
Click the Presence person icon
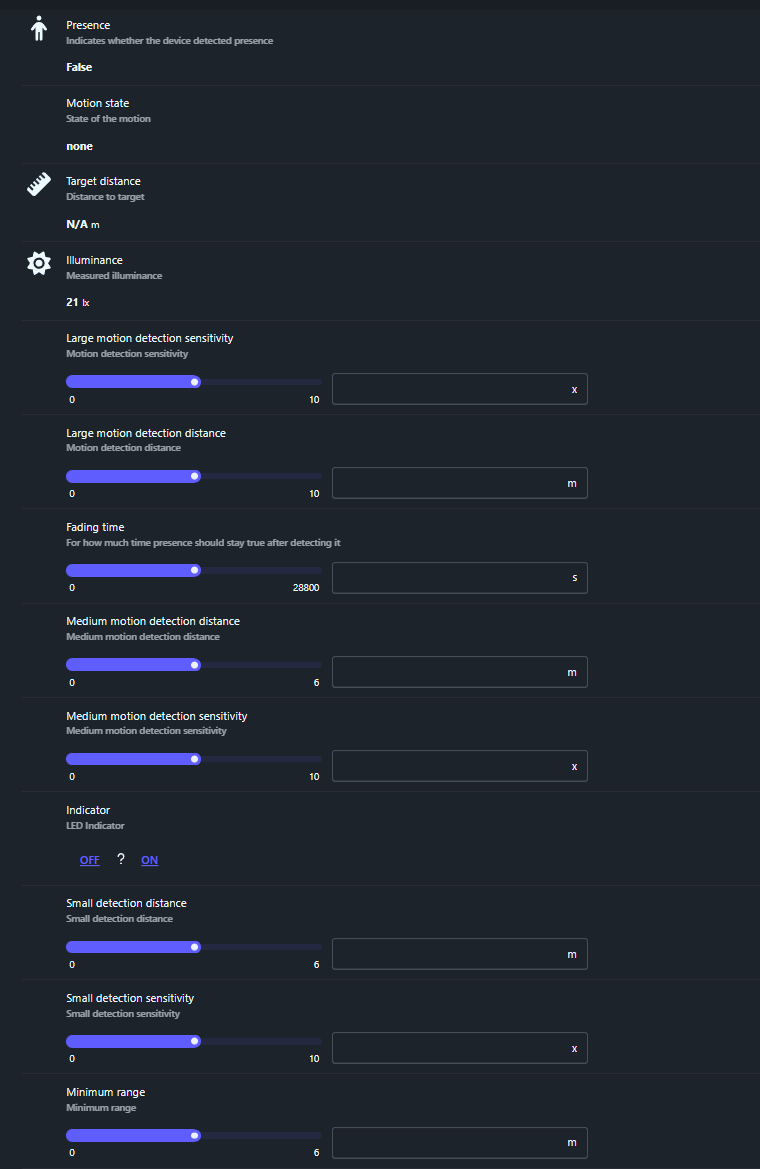(39, 29)
